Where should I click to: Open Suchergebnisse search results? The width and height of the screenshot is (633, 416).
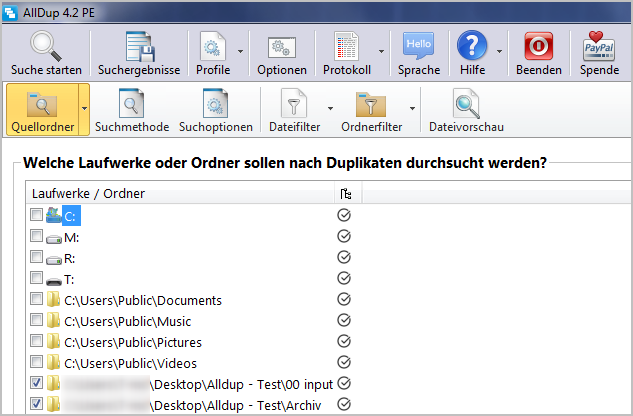[x=139, y=53]
